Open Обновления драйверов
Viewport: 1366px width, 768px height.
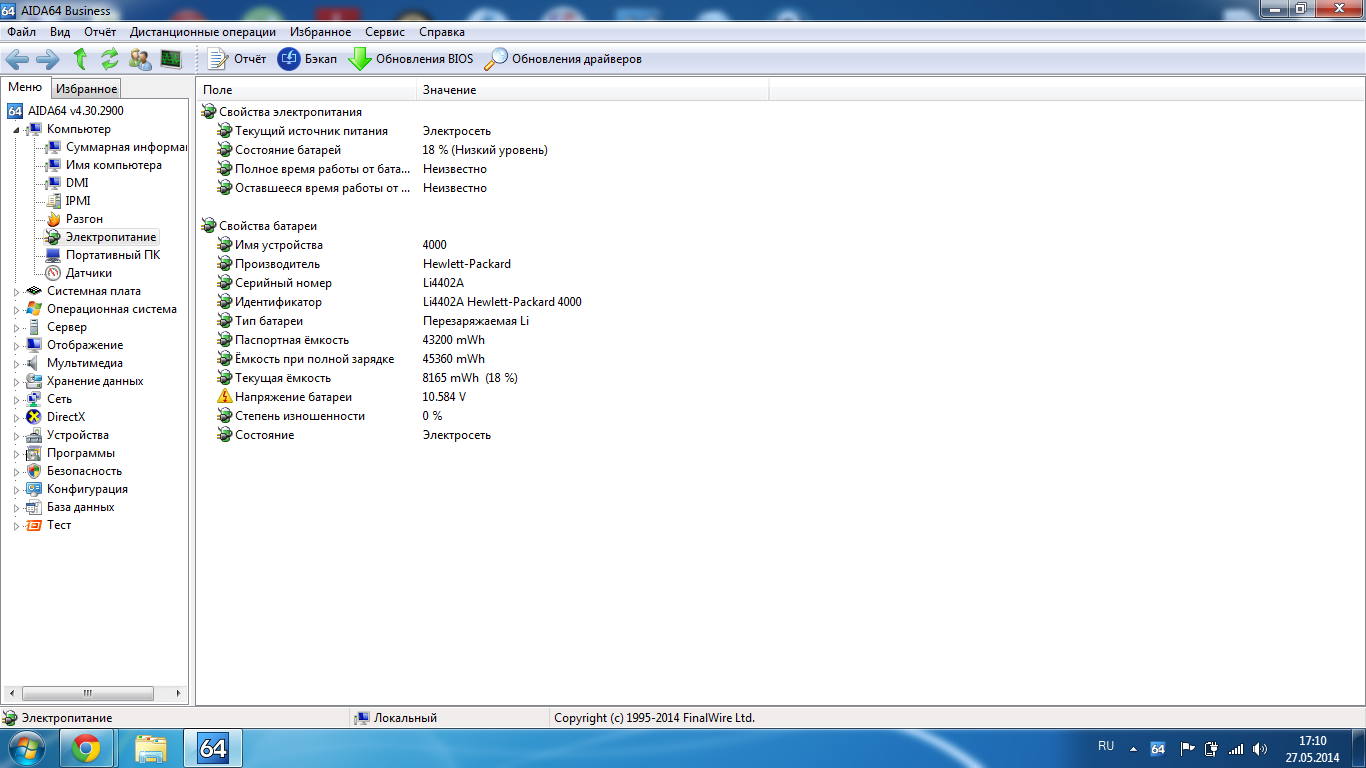pyautogui.click(x=563, y=59)
